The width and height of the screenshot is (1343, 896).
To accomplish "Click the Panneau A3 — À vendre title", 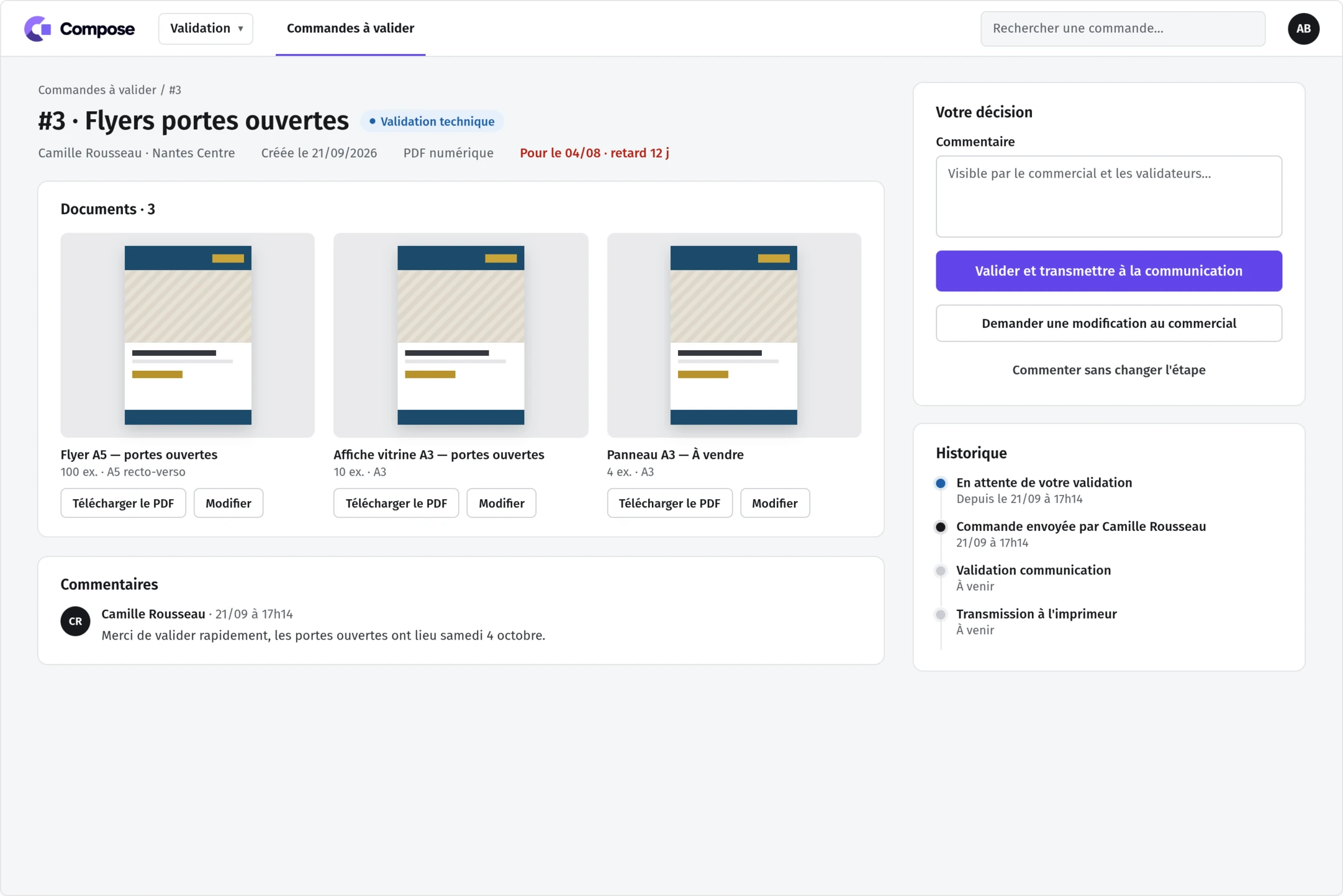I will coord(675,455).
